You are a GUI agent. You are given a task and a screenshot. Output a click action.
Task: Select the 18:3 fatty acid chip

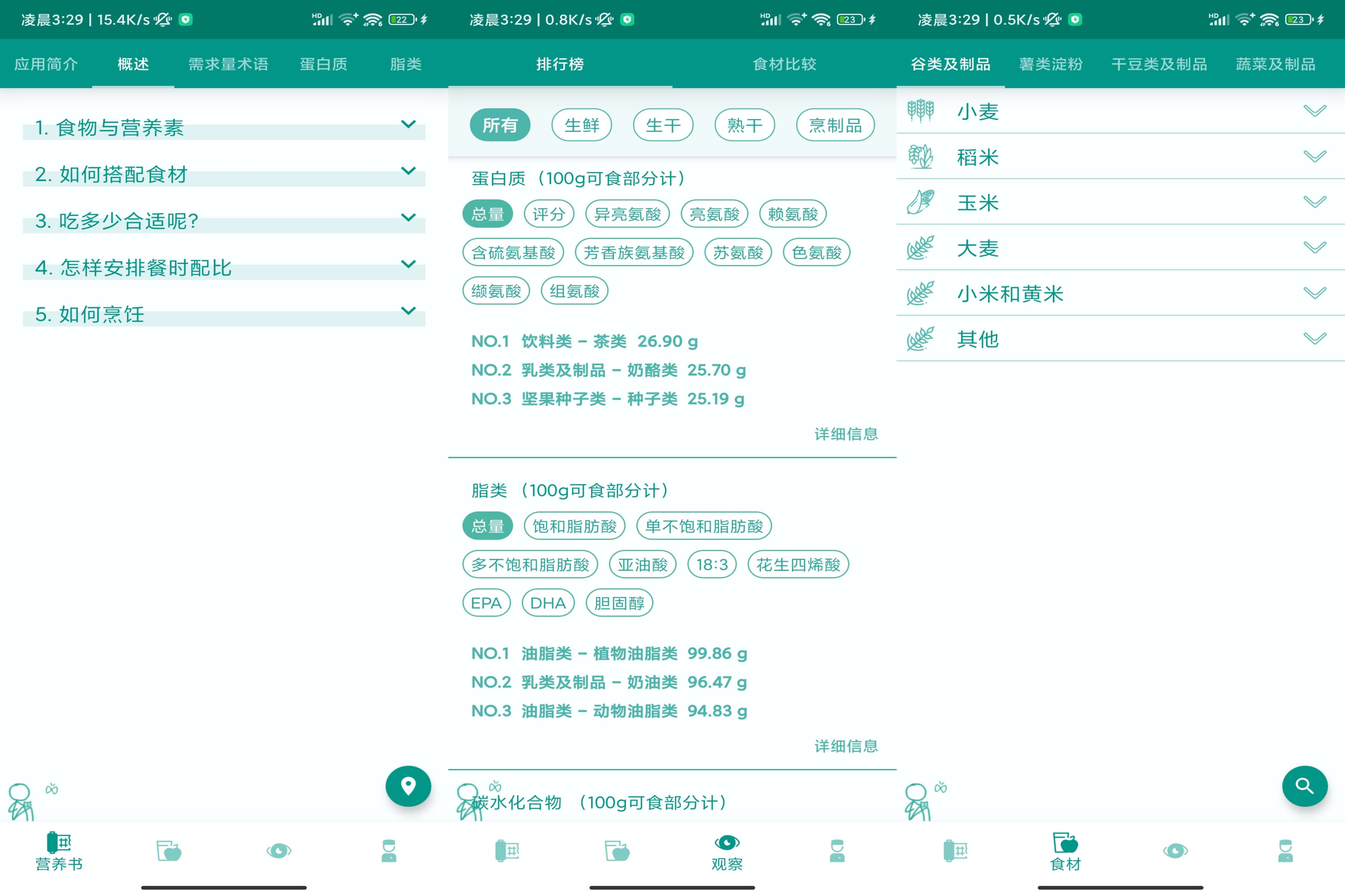712,565
